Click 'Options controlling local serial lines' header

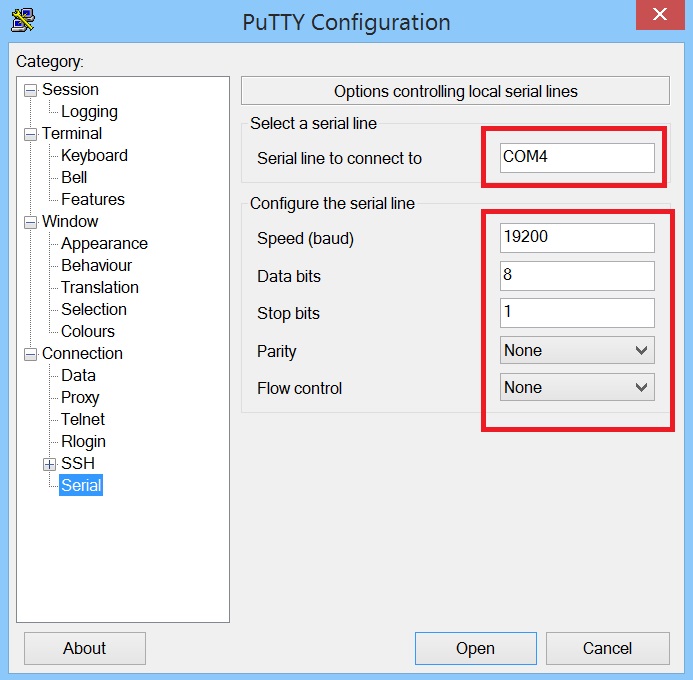455,91
